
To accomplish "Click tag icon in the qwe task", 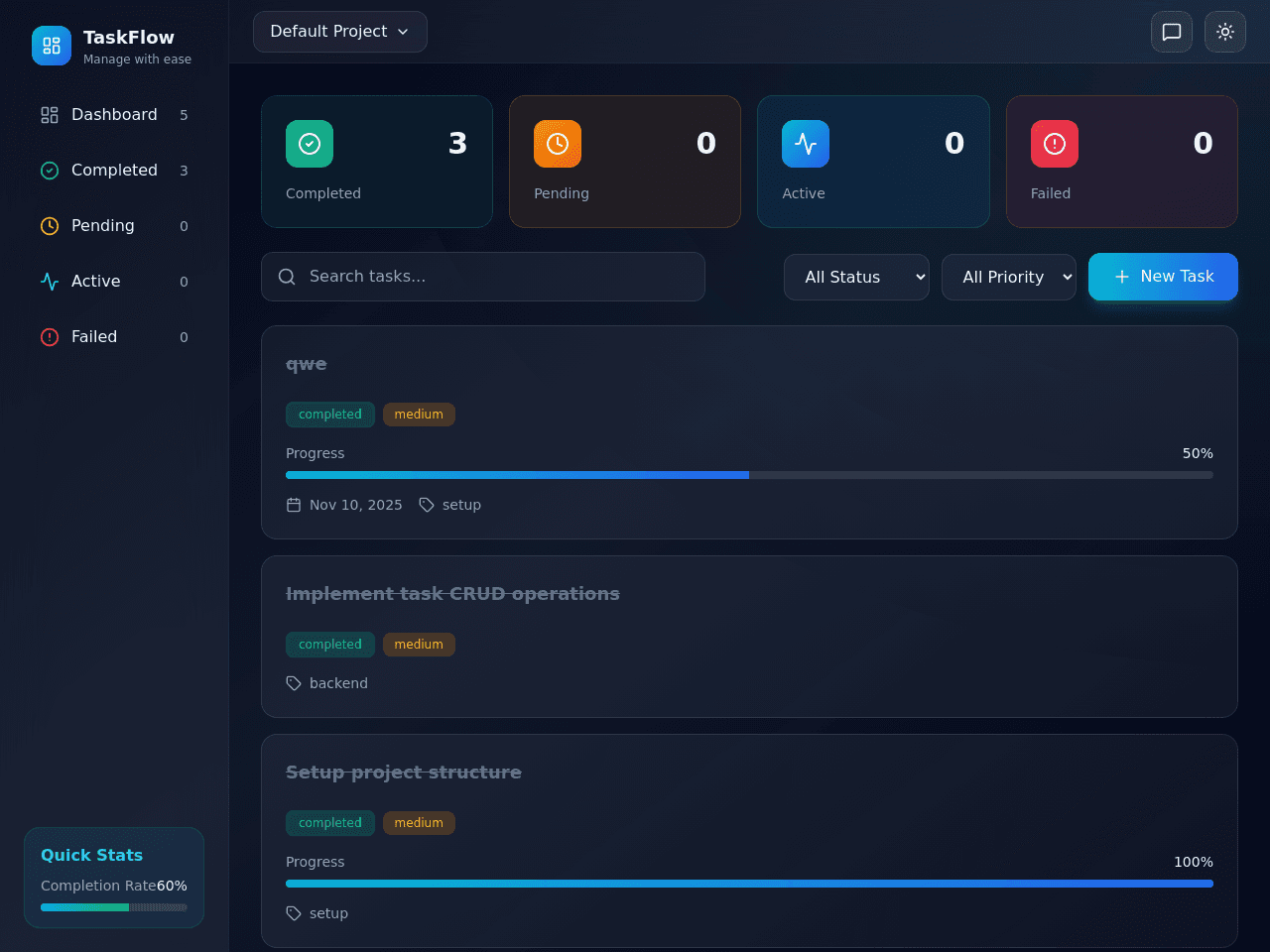I will pyautogui.click(x=427, y=505).
